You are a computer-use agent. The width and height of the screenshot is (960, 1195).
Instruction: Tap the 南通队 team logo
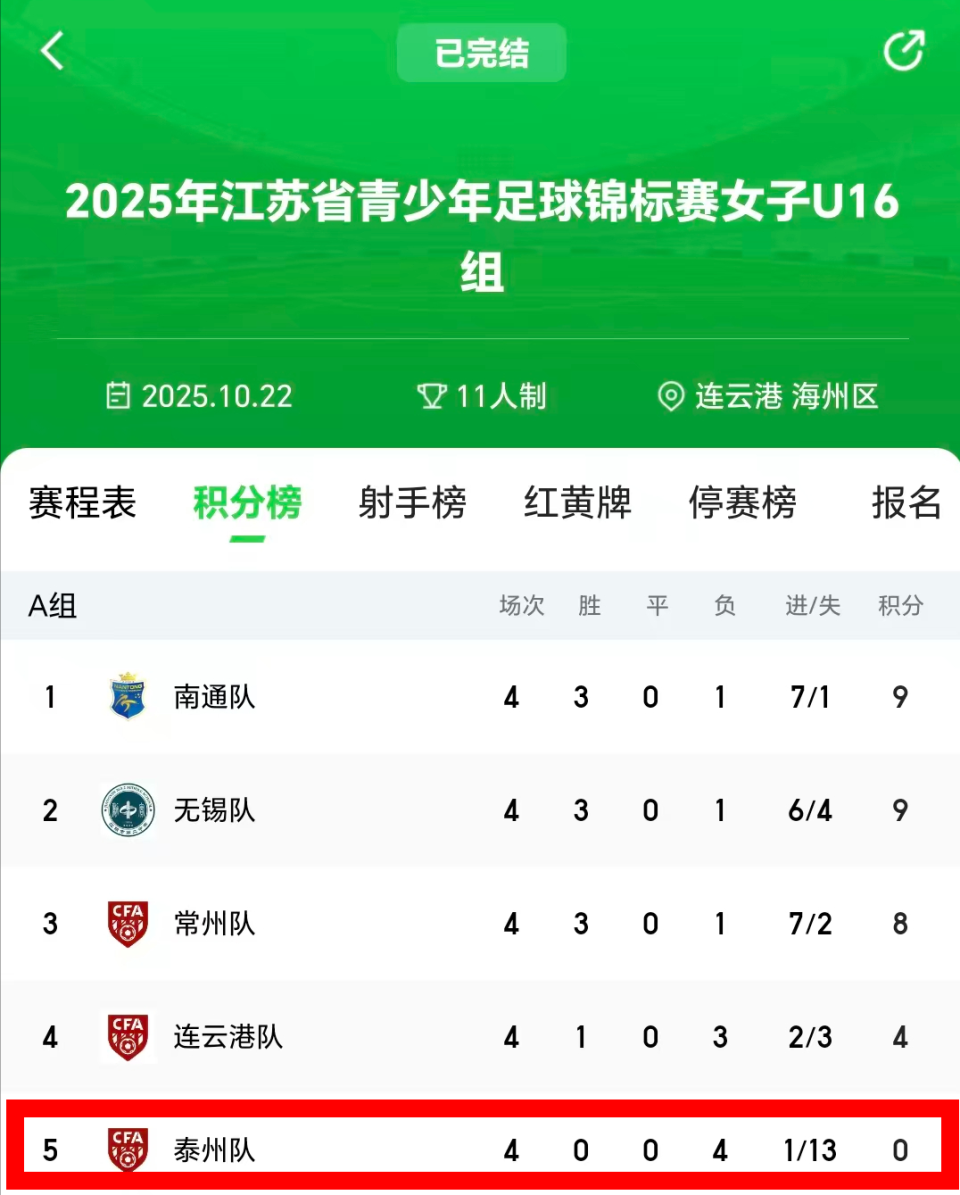128,697
